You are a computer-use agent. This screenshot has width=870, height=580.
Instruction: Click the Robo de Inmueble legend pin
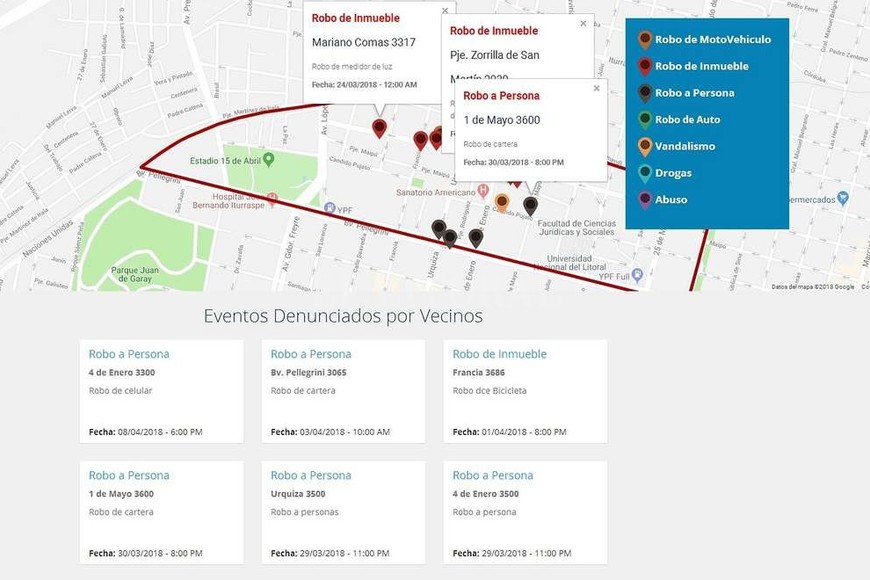click(645, 67)
